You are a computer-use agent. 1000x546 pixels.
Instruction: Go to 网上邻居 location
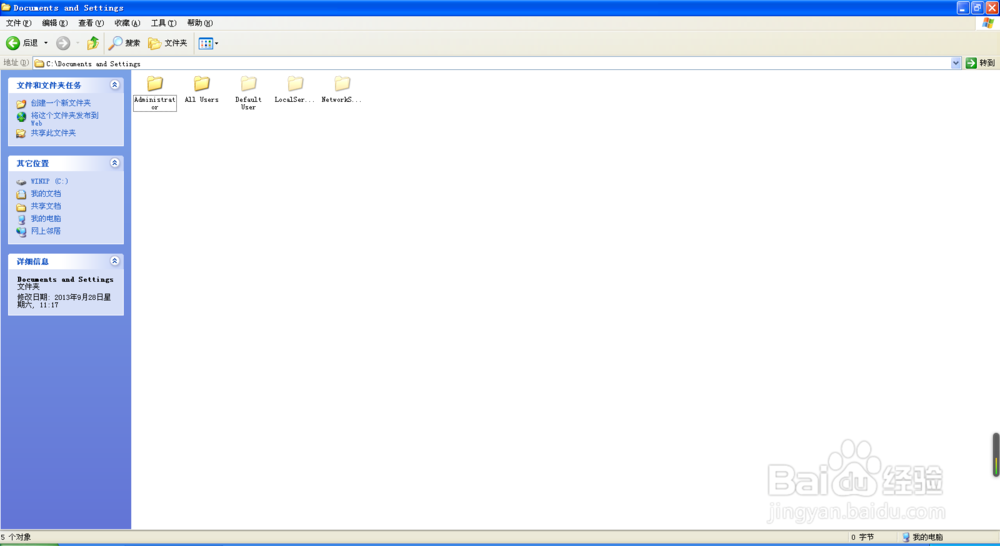pos(46,231)
